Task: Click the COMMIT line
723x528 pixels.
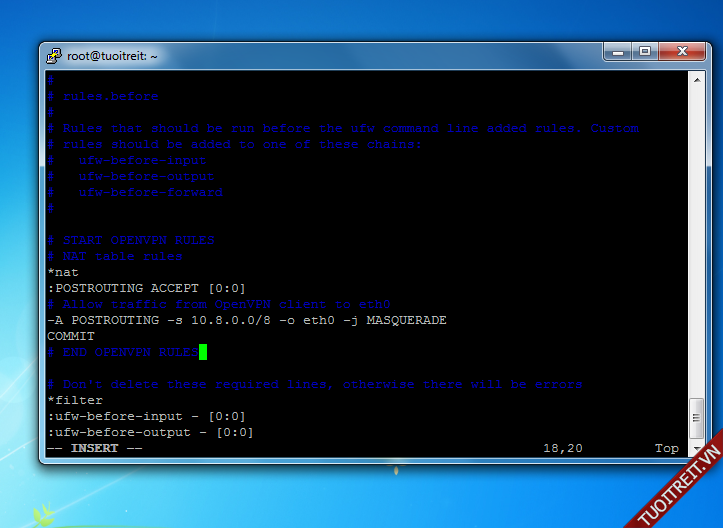Action: pos(71,336)
